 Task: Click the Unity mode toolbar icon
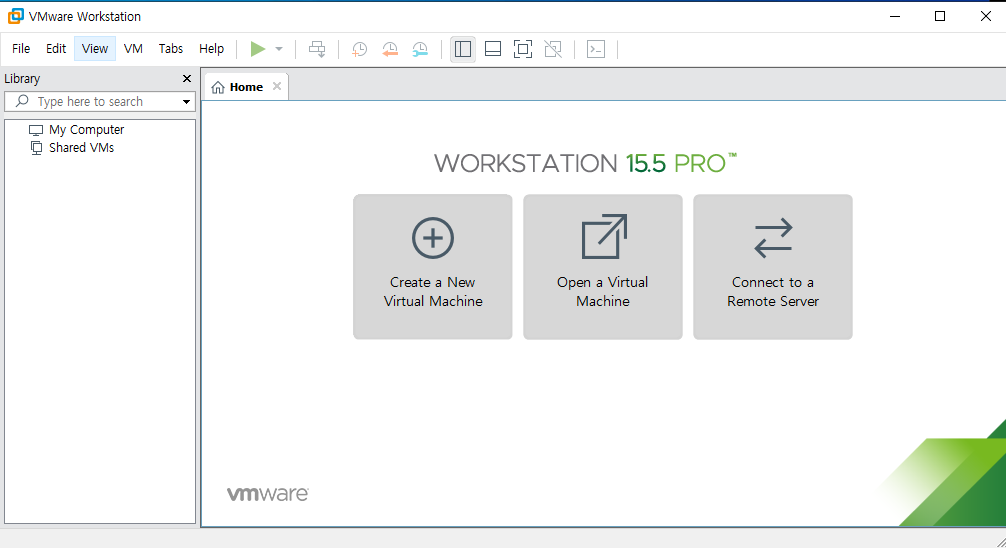pos(553,49)
